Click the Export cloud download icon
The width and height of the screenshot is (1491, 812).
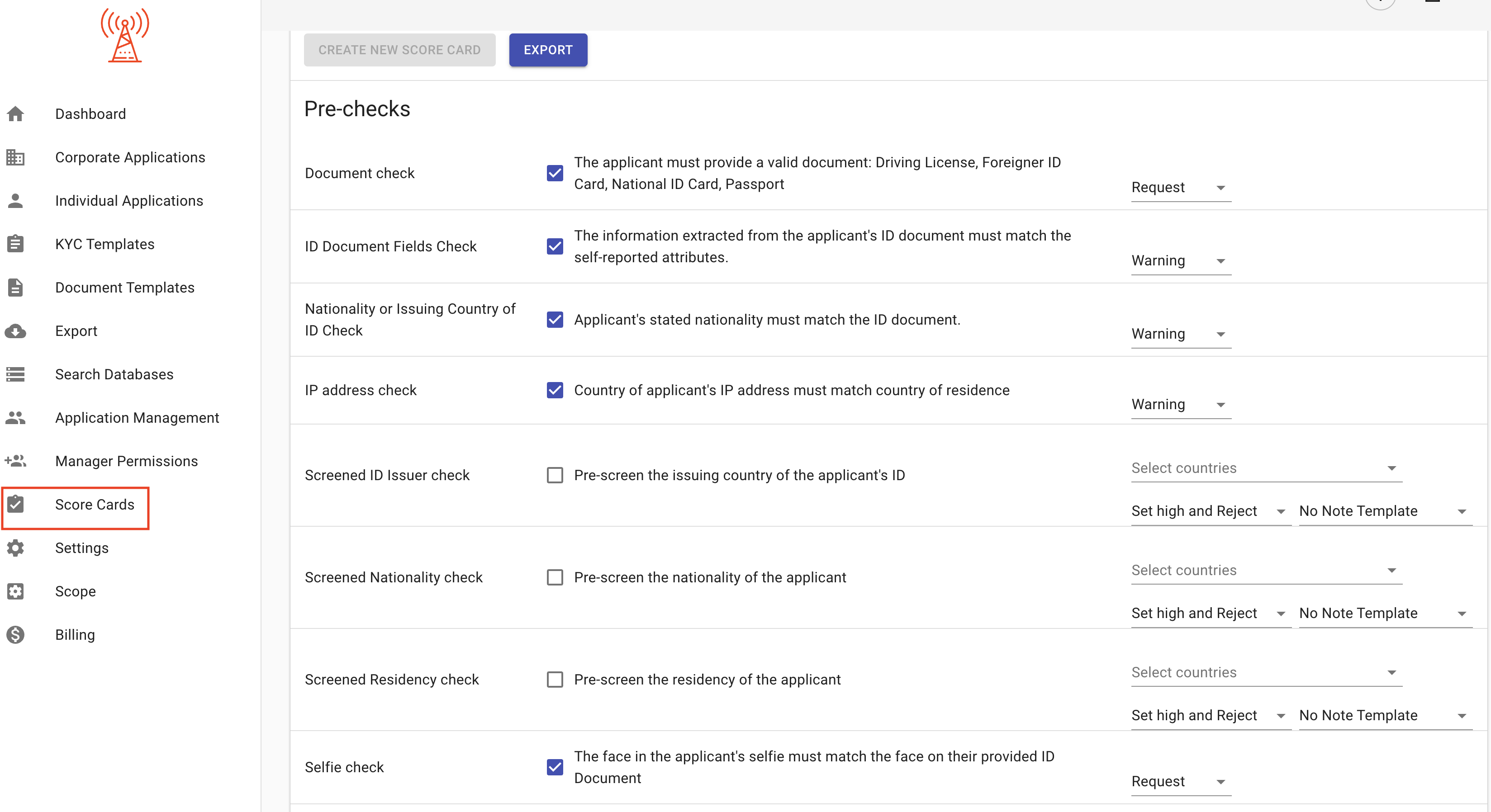click(16, 331)
